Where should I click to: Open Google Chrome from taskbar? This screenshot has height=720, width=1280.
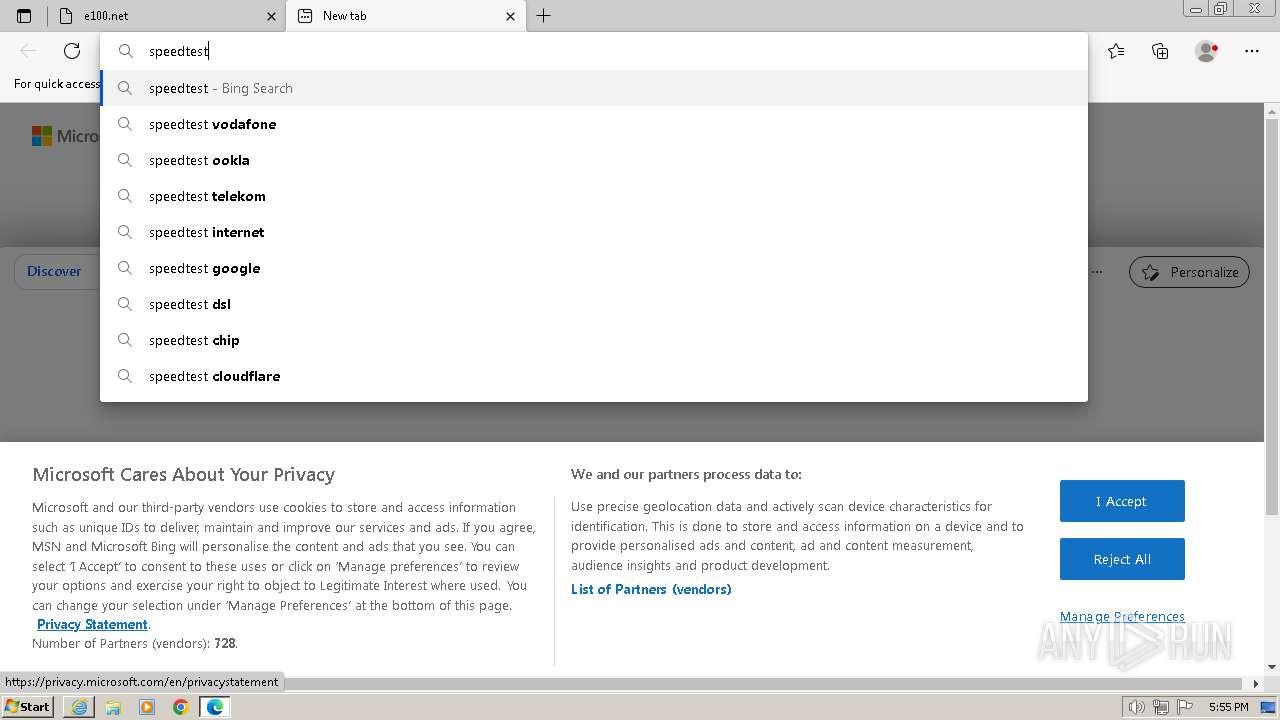tap(181, 707)
